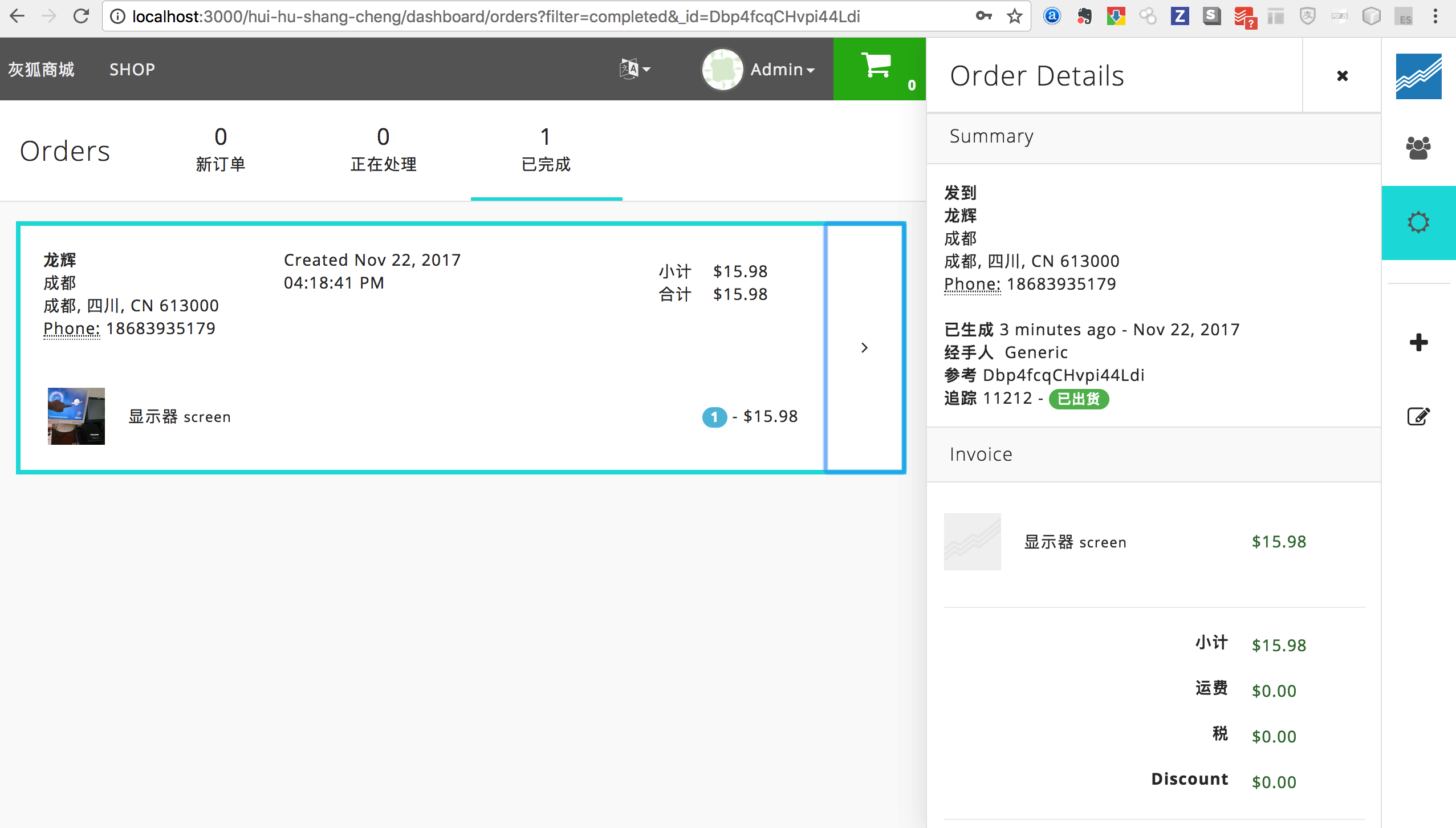The image size is (1456, 828).
Task: Open the language selector dropdown
Action: click(635, 69)
